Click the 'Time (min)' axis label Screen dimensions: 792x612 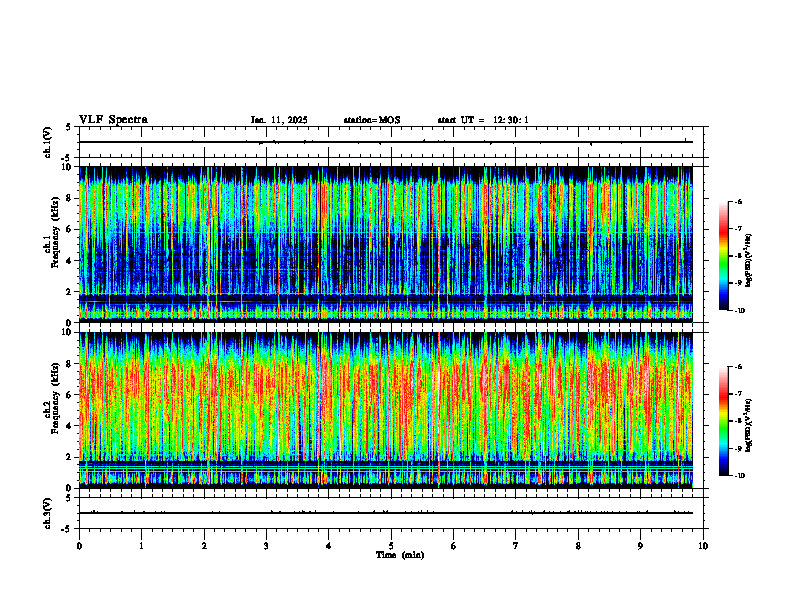click(400, 555)
